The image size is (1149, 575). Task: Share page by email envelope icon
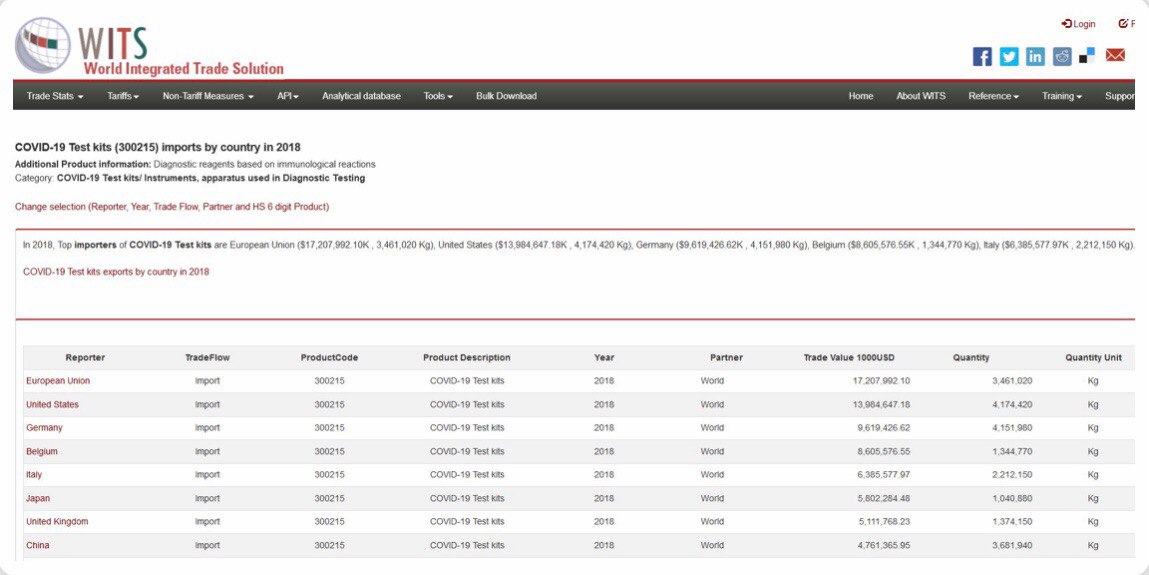1115,55
